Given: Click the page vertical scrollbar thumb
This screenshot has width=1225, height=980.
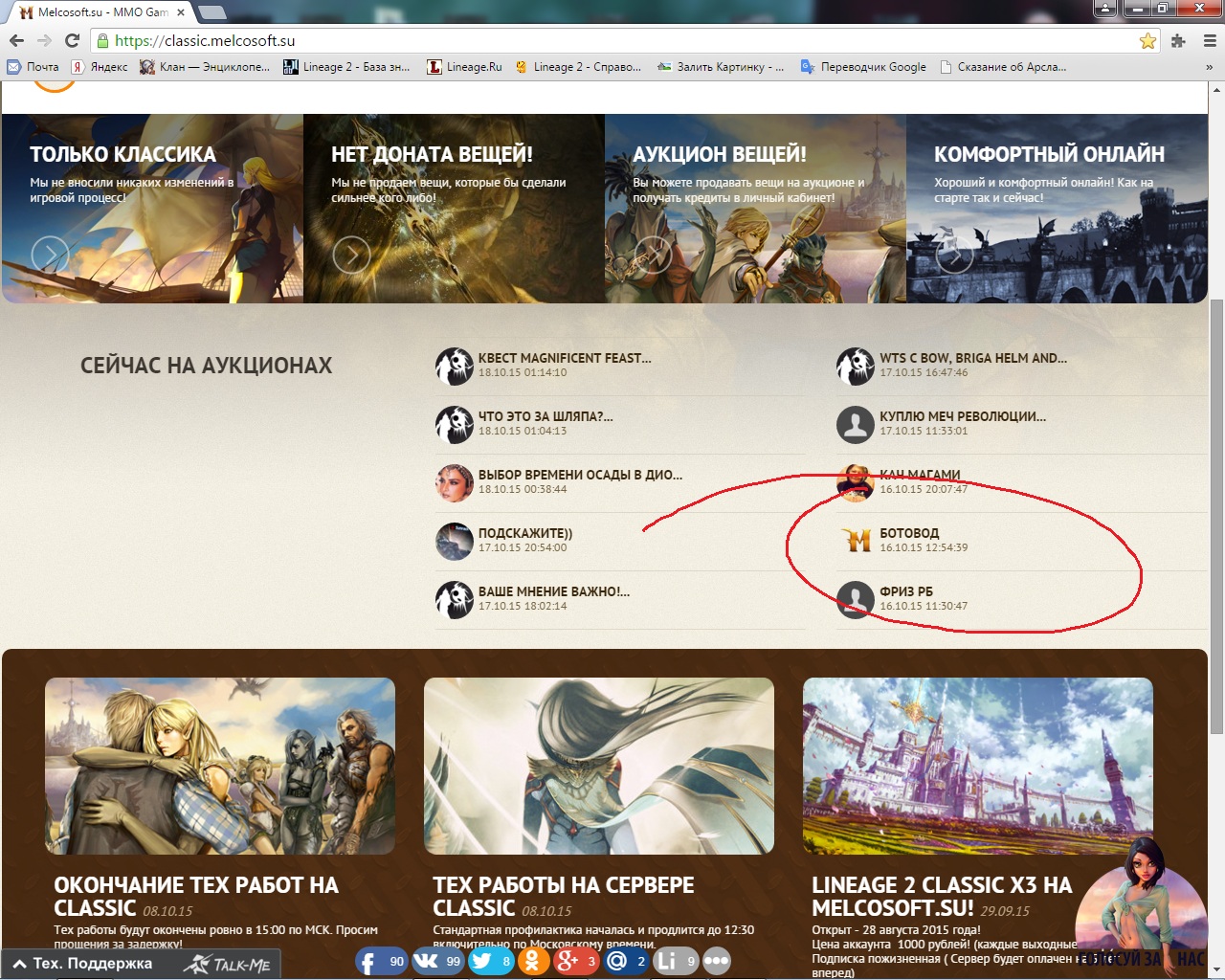Looking at the screenshot, I should pos(1216,517).
